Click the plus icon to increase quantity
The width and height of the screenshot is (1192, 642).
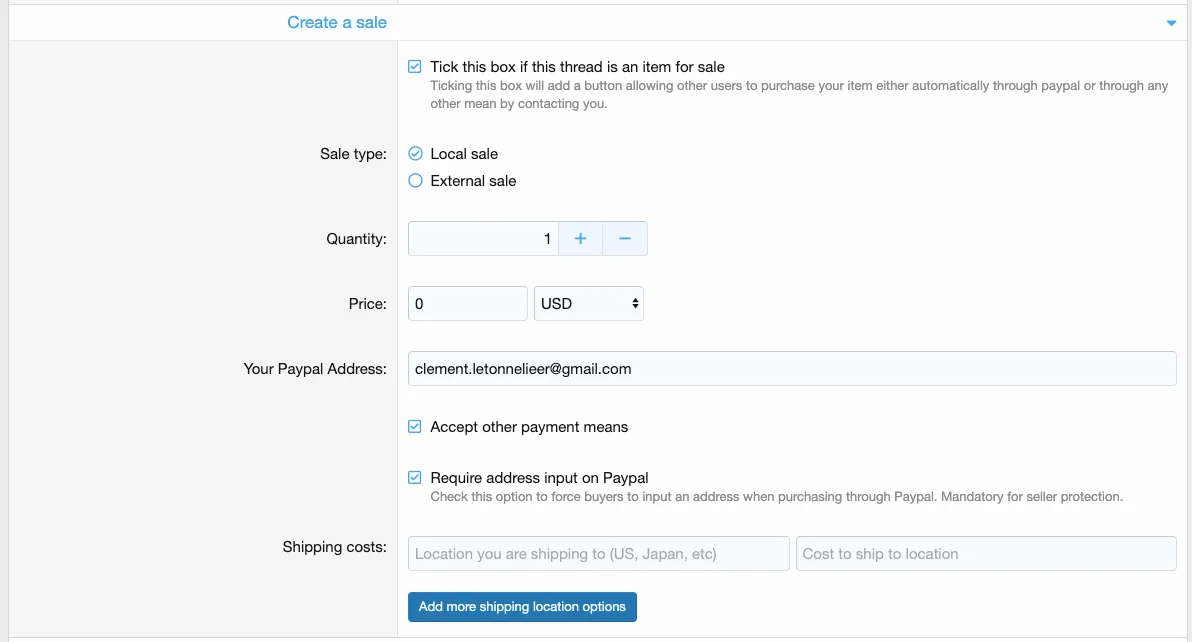[x=580, y=239]
